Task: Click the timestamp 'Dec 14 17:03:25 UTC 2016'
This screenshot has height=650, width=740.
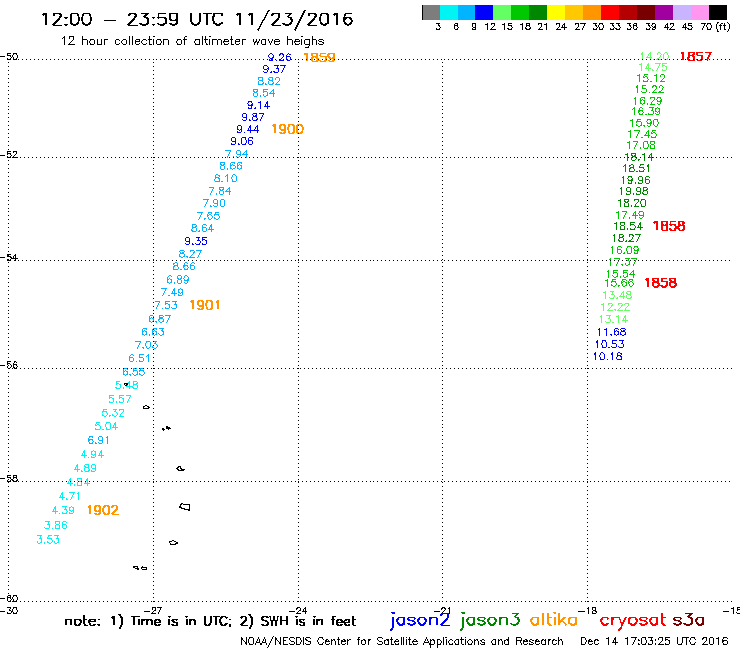Action: (x=654, y=641)
